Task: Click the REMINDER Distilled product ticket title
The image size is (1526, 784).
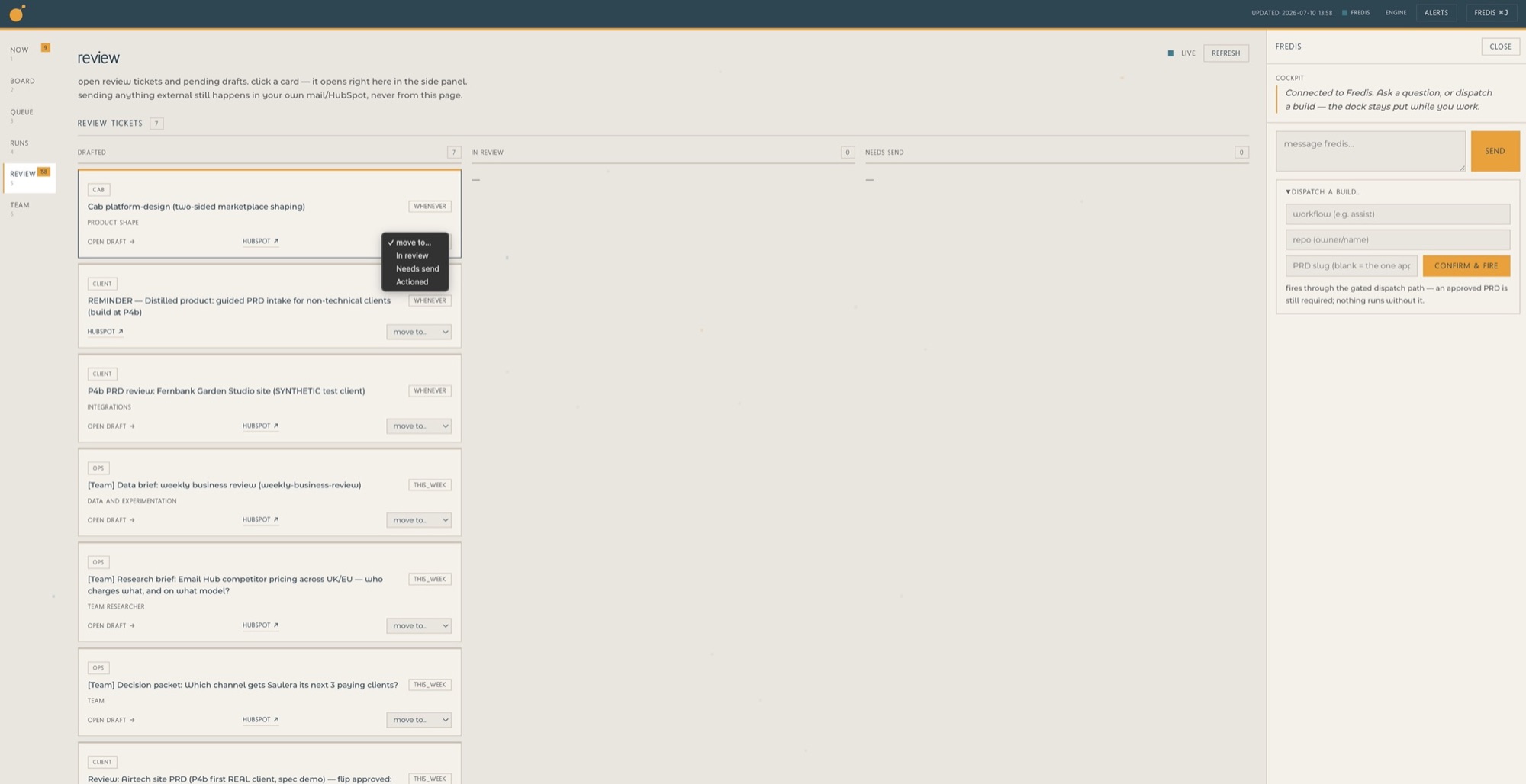Action: click(x=239, y=307)
